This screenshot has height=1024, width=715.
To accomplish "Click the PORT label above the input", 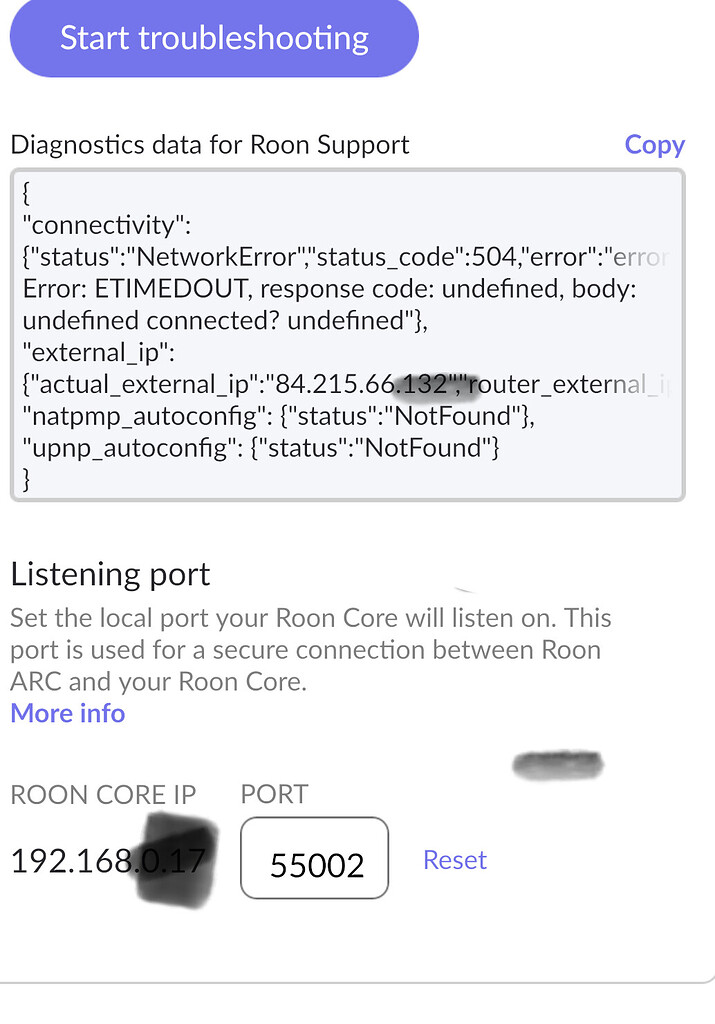I will pyautogui.click(x=273, y=794).
